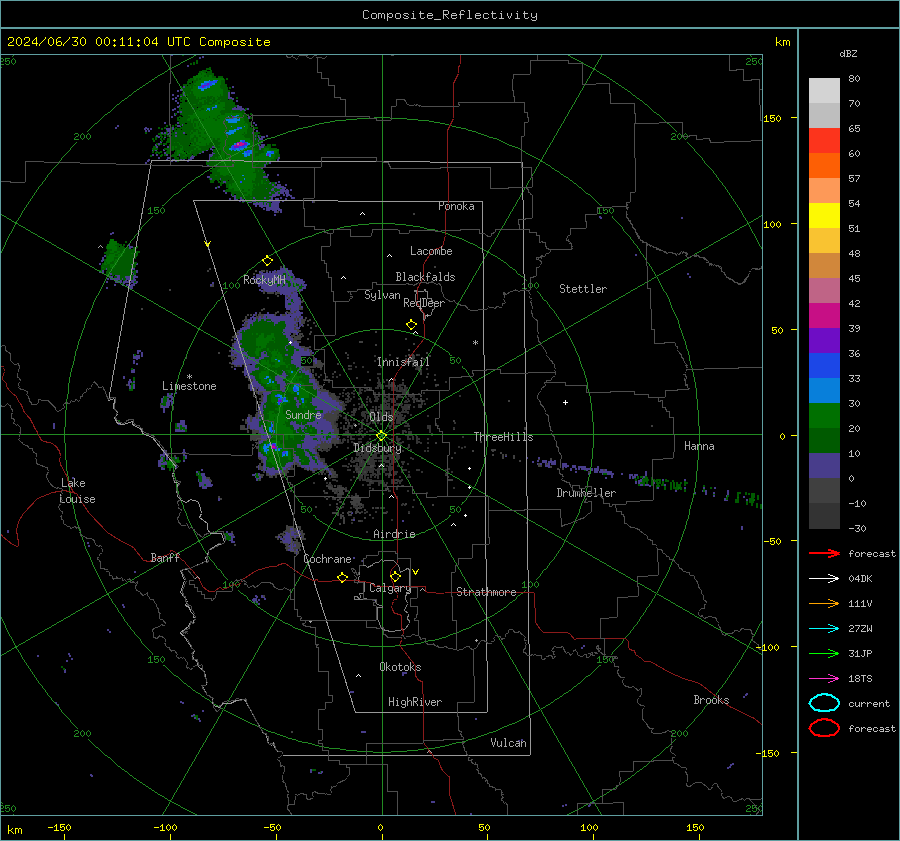Click the magenta 18TS arrow icon
Screen dimensions: 900x841
coord(824,679)
